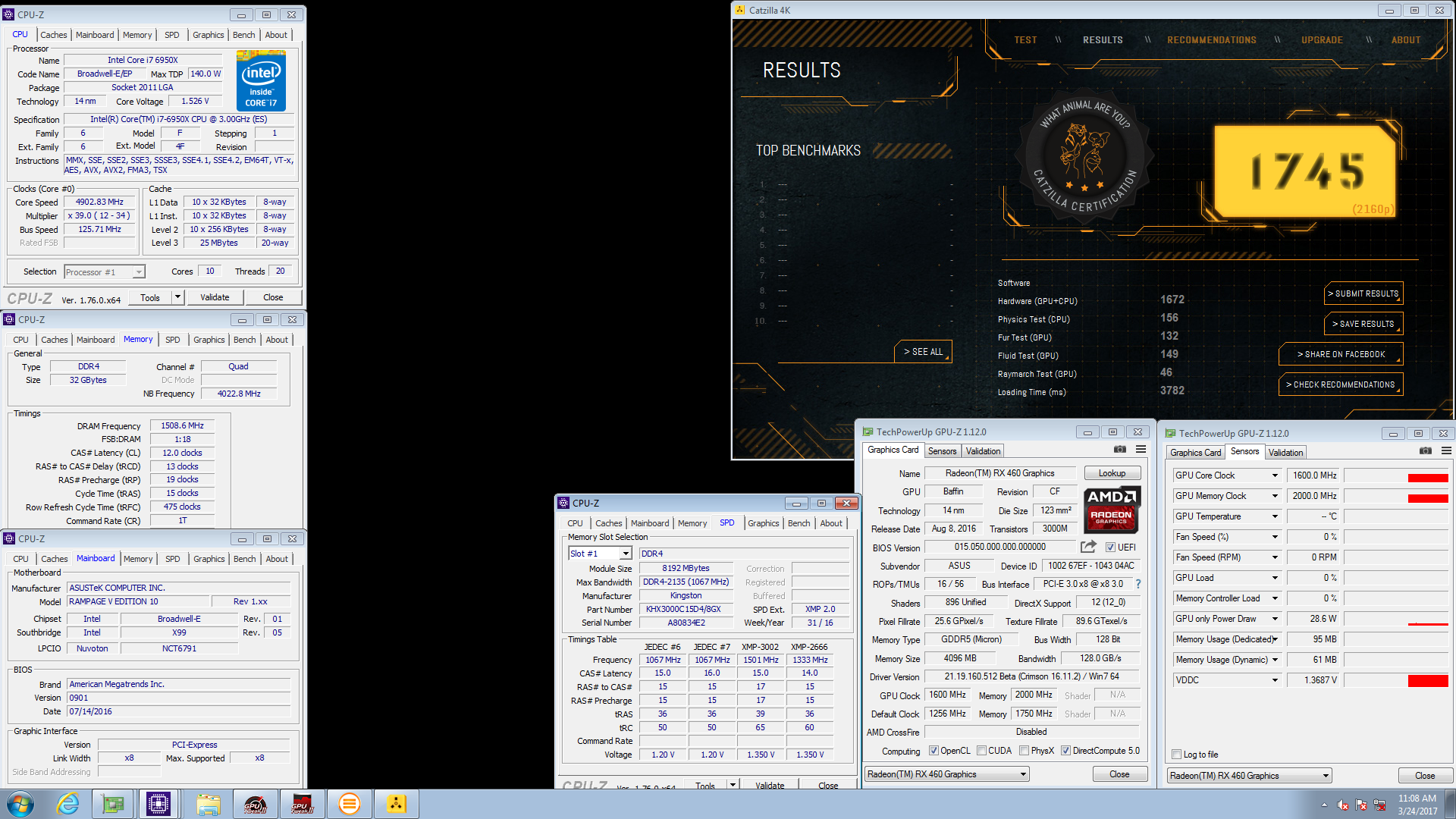
Task: Expand the VDDC sensor dropdown
Action: click(x=1275, y=680)
